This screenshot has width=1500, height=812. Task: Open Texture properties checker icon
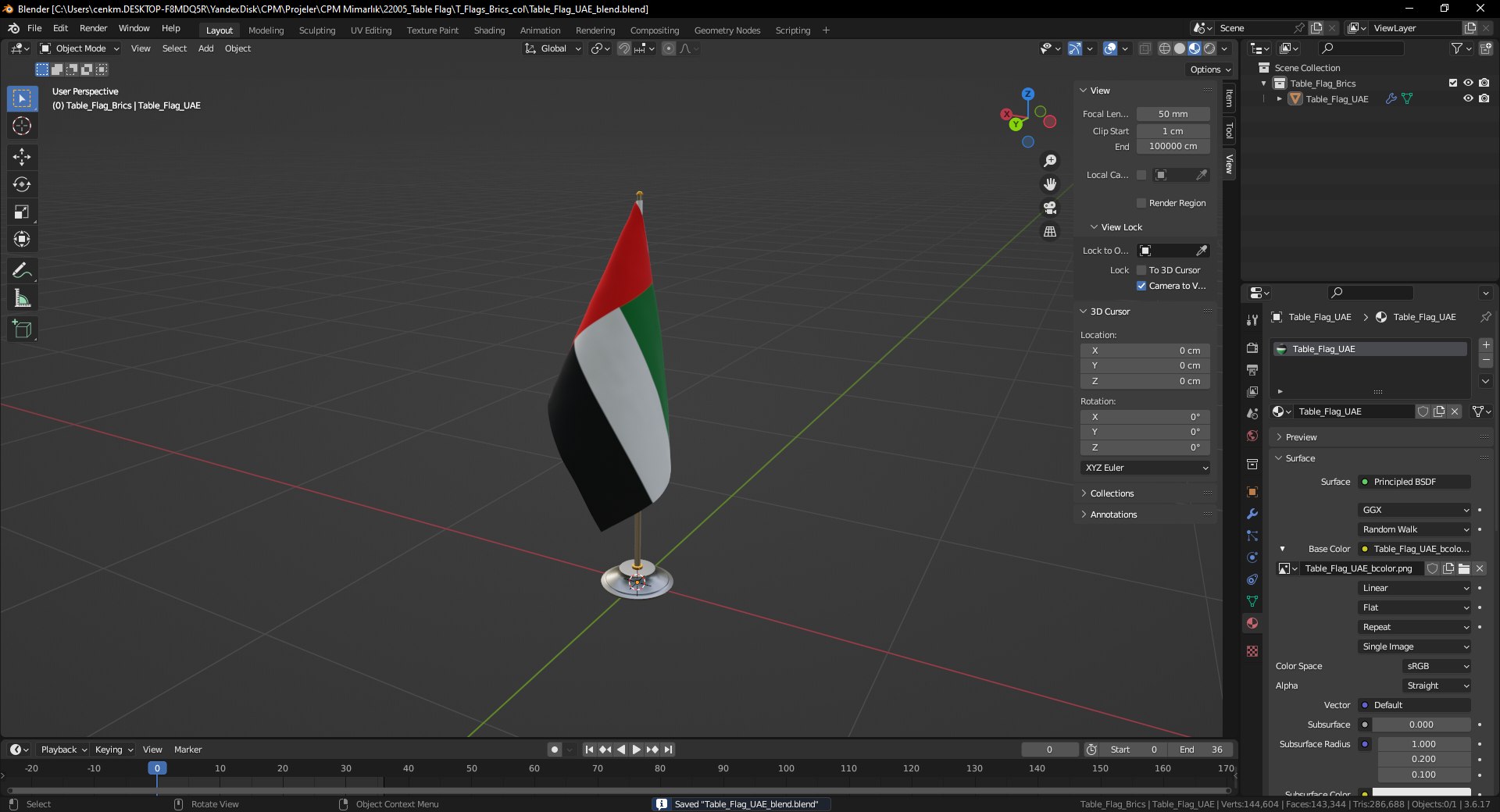coord(1252,651)
